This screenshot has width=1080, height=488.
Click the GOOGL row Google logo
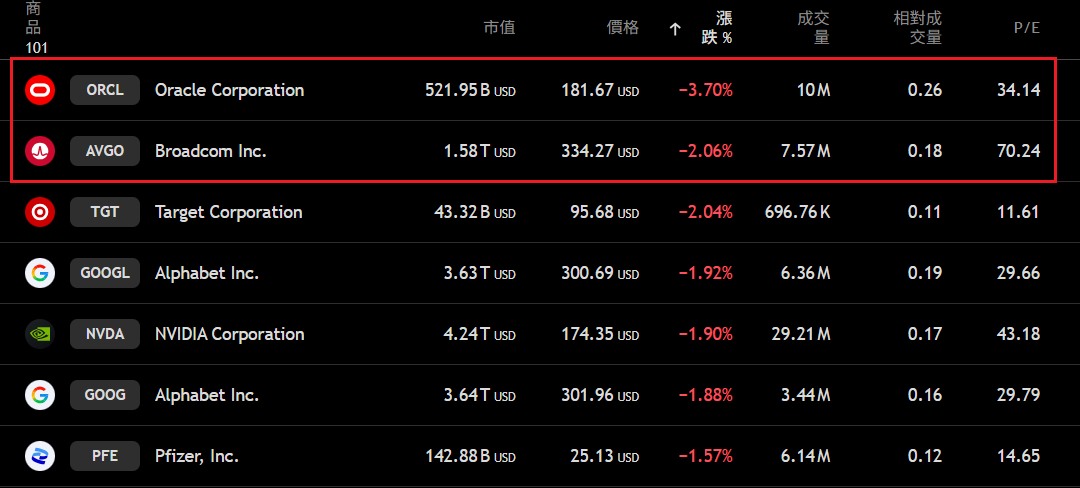39,273
